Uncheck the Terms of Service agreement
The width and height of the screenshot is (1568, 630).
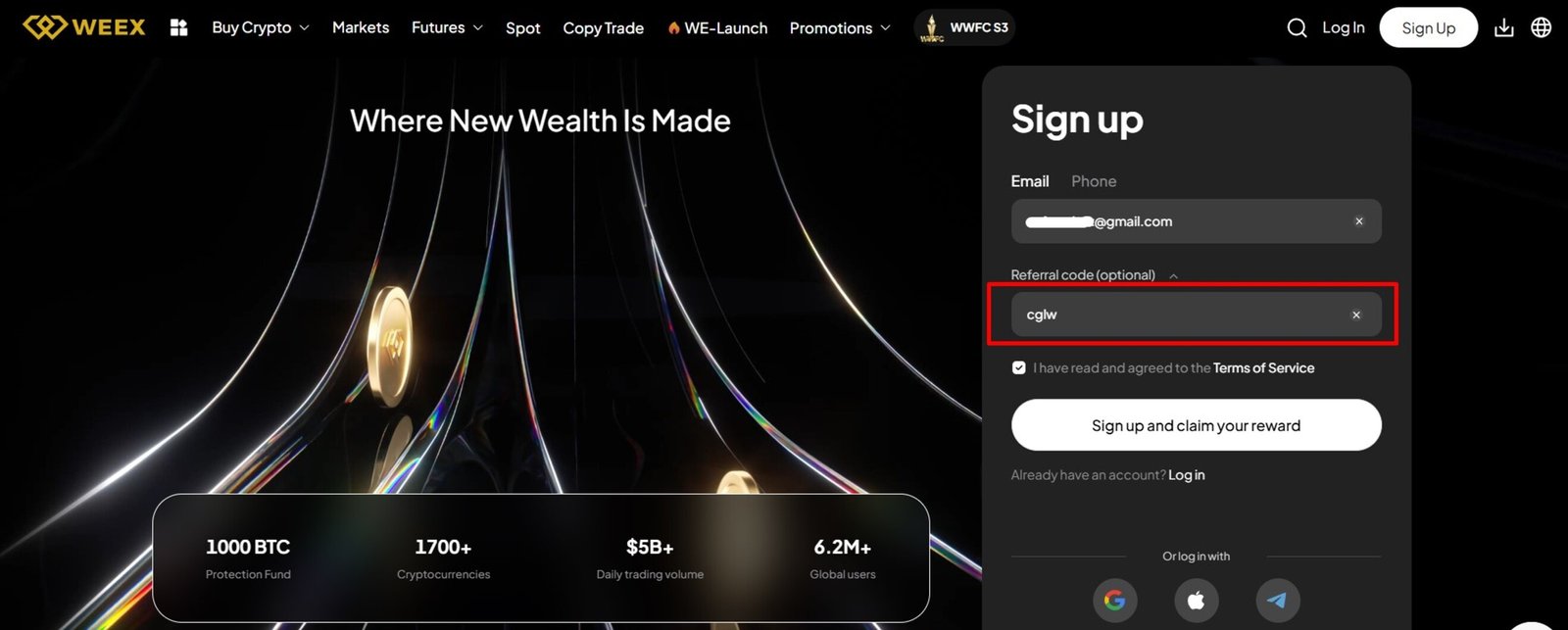coord(1019,367)
